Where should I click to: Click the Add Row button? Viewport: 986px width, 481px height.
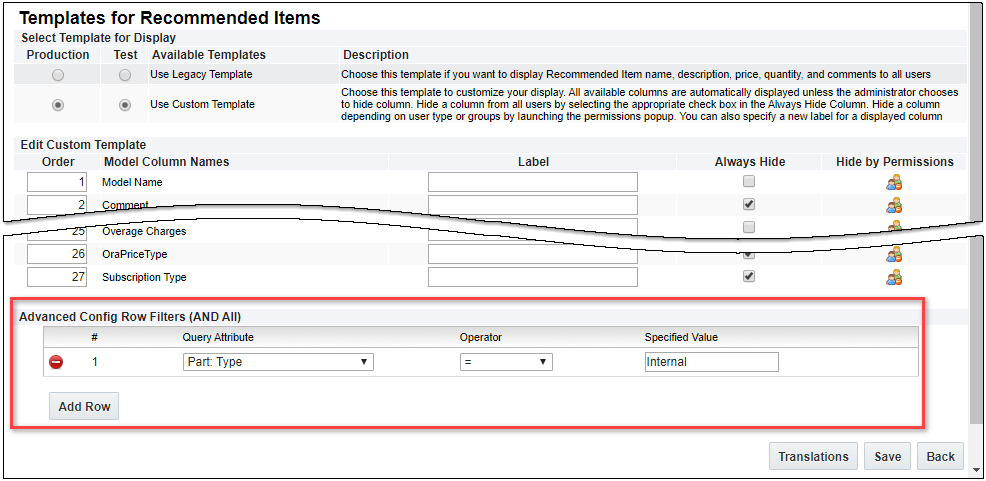(x=84, y=407)
